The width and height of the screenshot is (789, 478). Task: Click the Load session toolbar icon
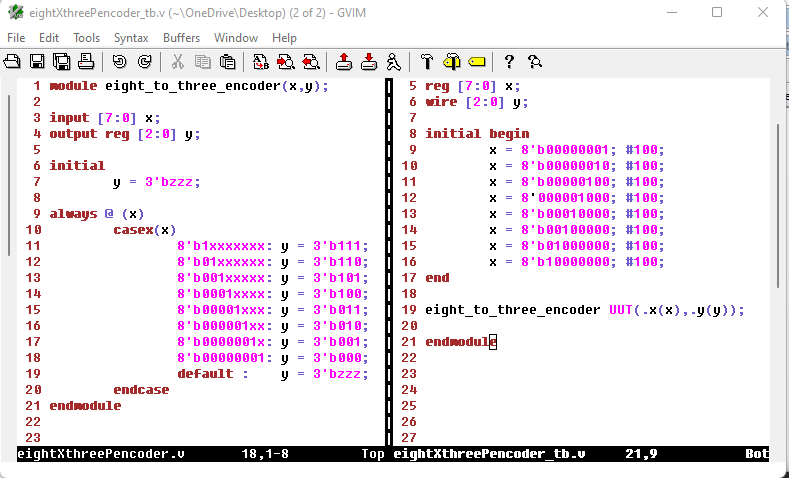344,62
